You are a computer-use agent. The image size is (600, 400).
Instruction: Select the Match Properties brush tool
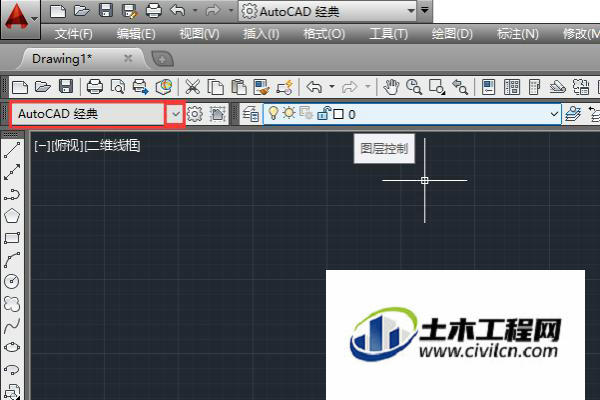point(262,87)
